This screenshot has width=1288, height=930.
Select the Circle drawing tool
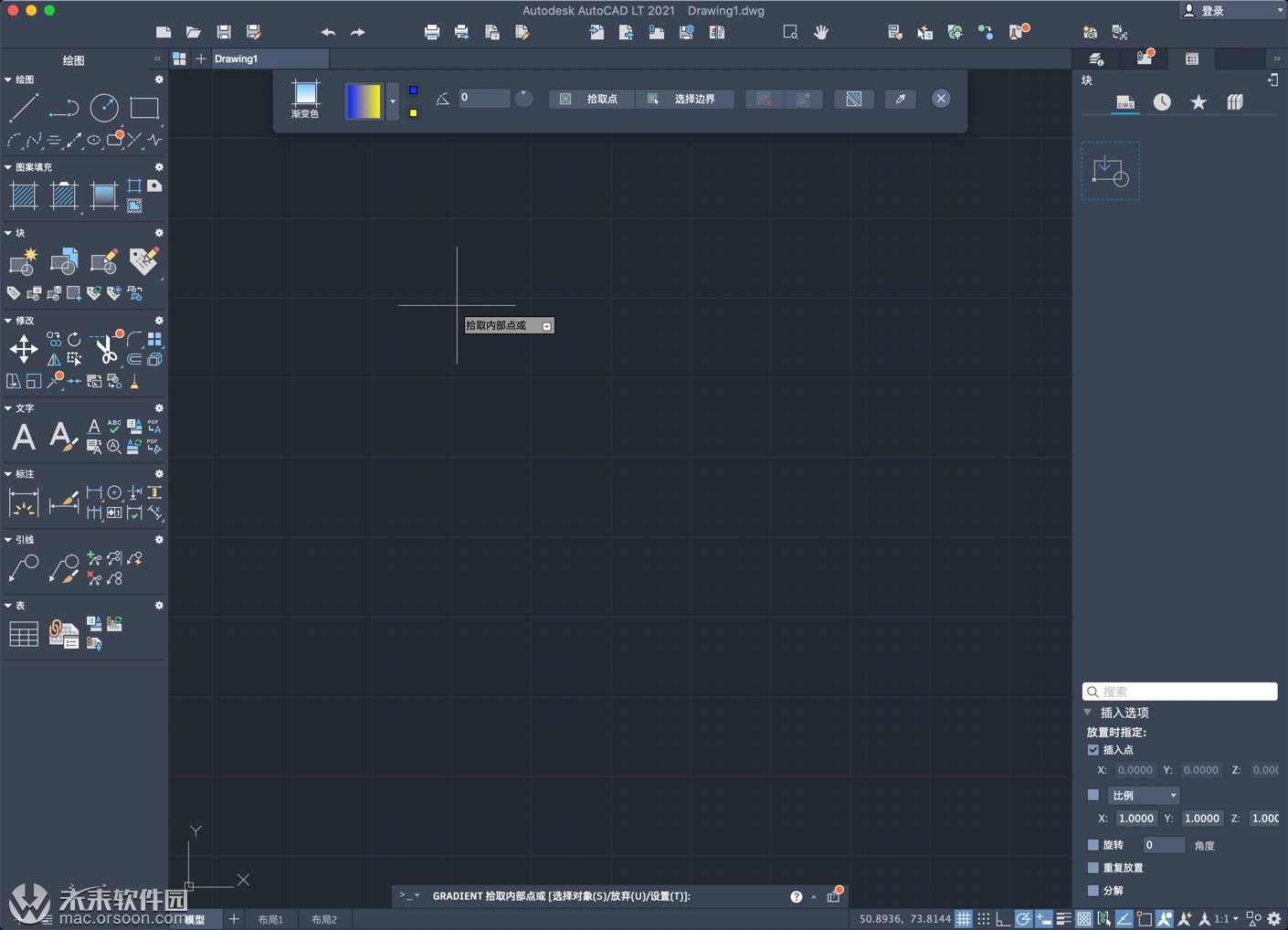tap(103, 108)
